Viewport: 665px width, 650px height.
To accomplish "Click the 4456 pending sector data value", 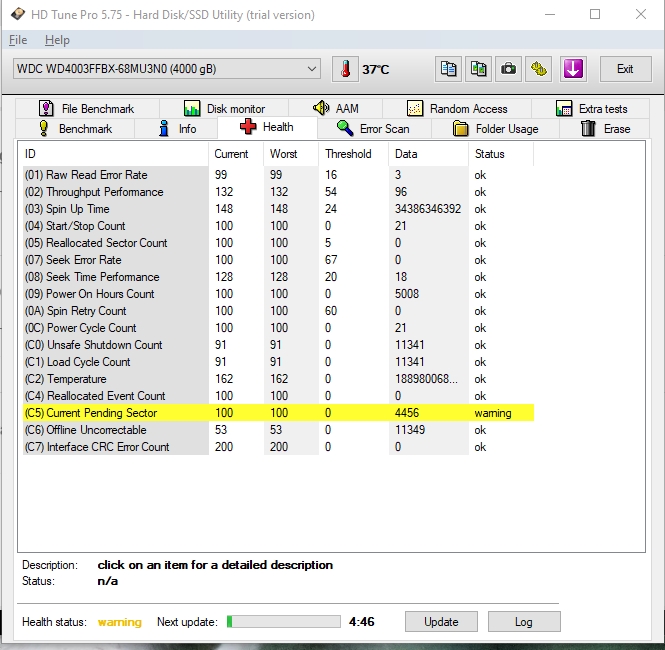I will (x=407, y=413).
